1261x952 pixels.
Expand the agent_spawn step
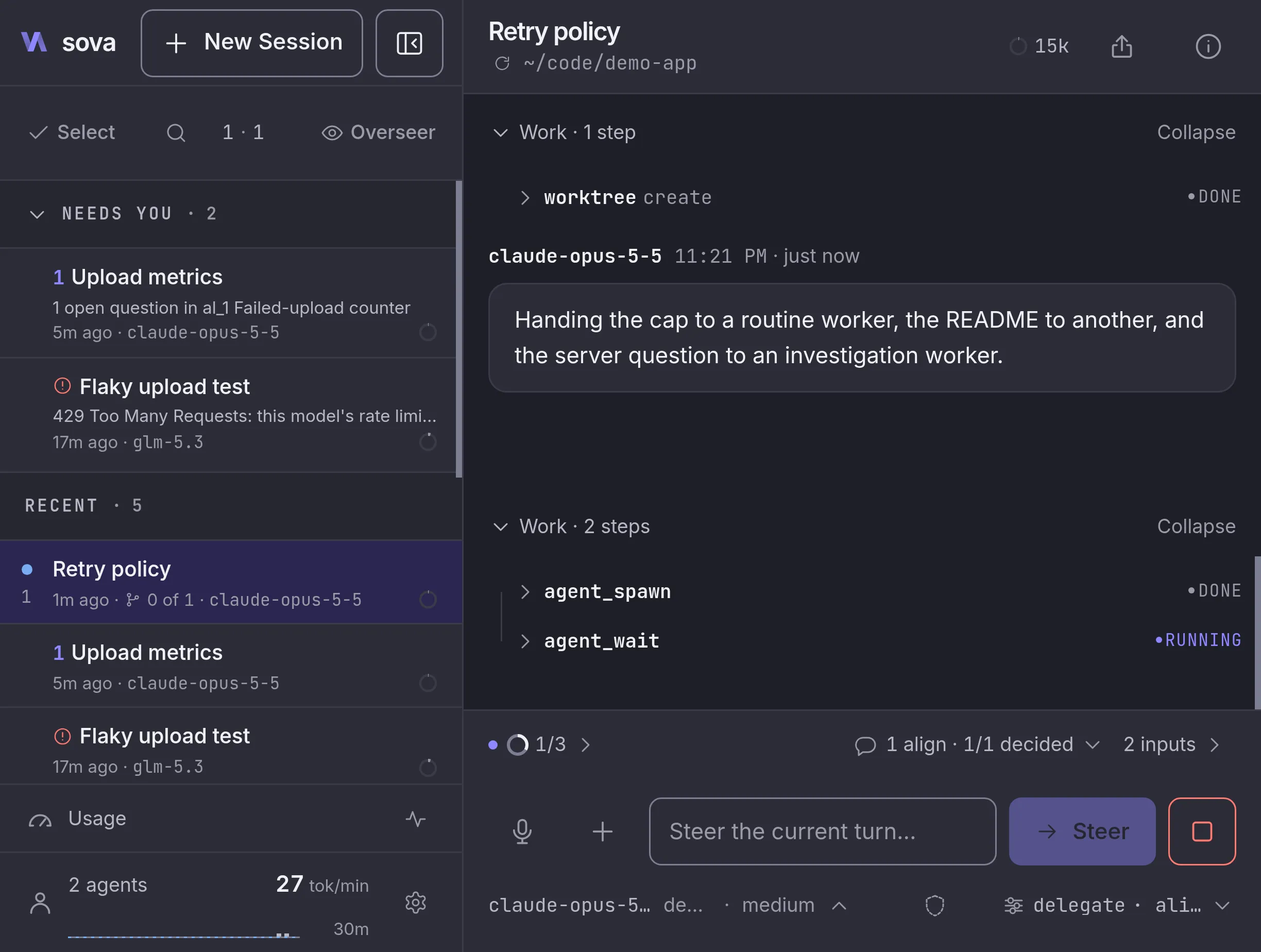pos(525,592)
